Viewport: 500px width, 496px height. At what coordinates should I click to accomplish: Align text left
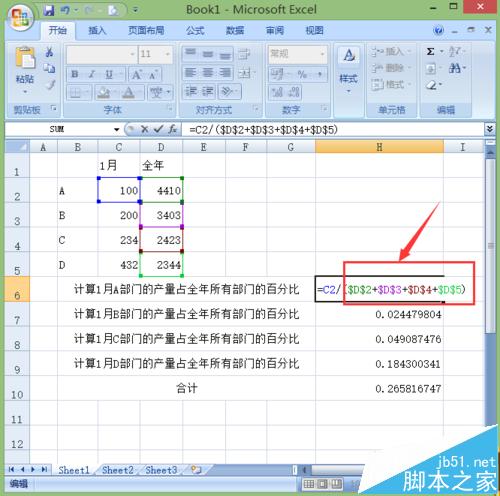click(x=191, y=72)
